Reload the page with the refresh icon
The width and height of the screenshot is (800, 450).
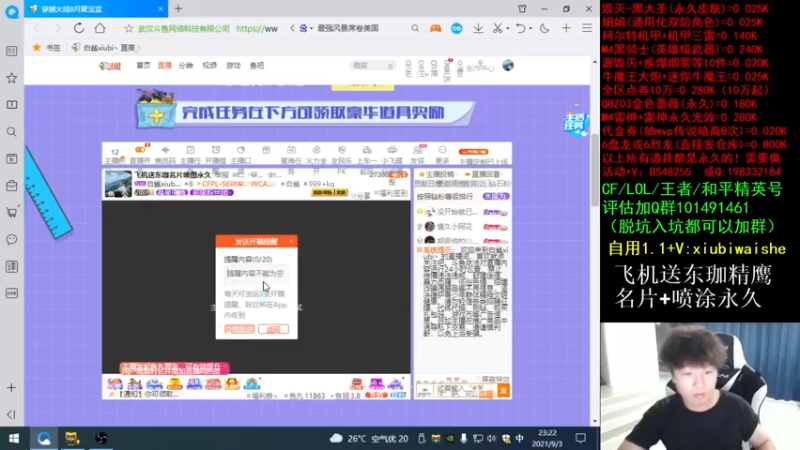click(x=79, y=28)
